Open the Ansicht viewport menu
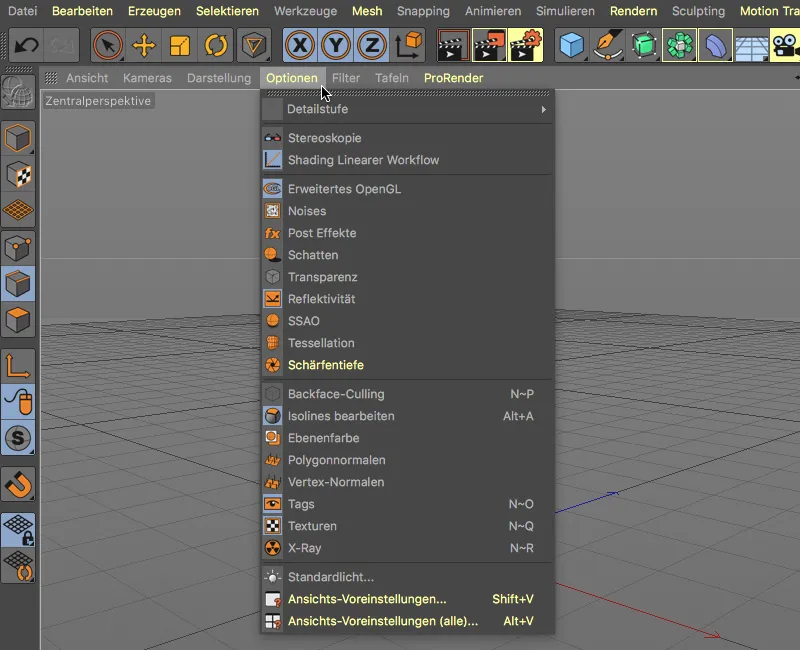Screen dimensions: 800x650 87,78
